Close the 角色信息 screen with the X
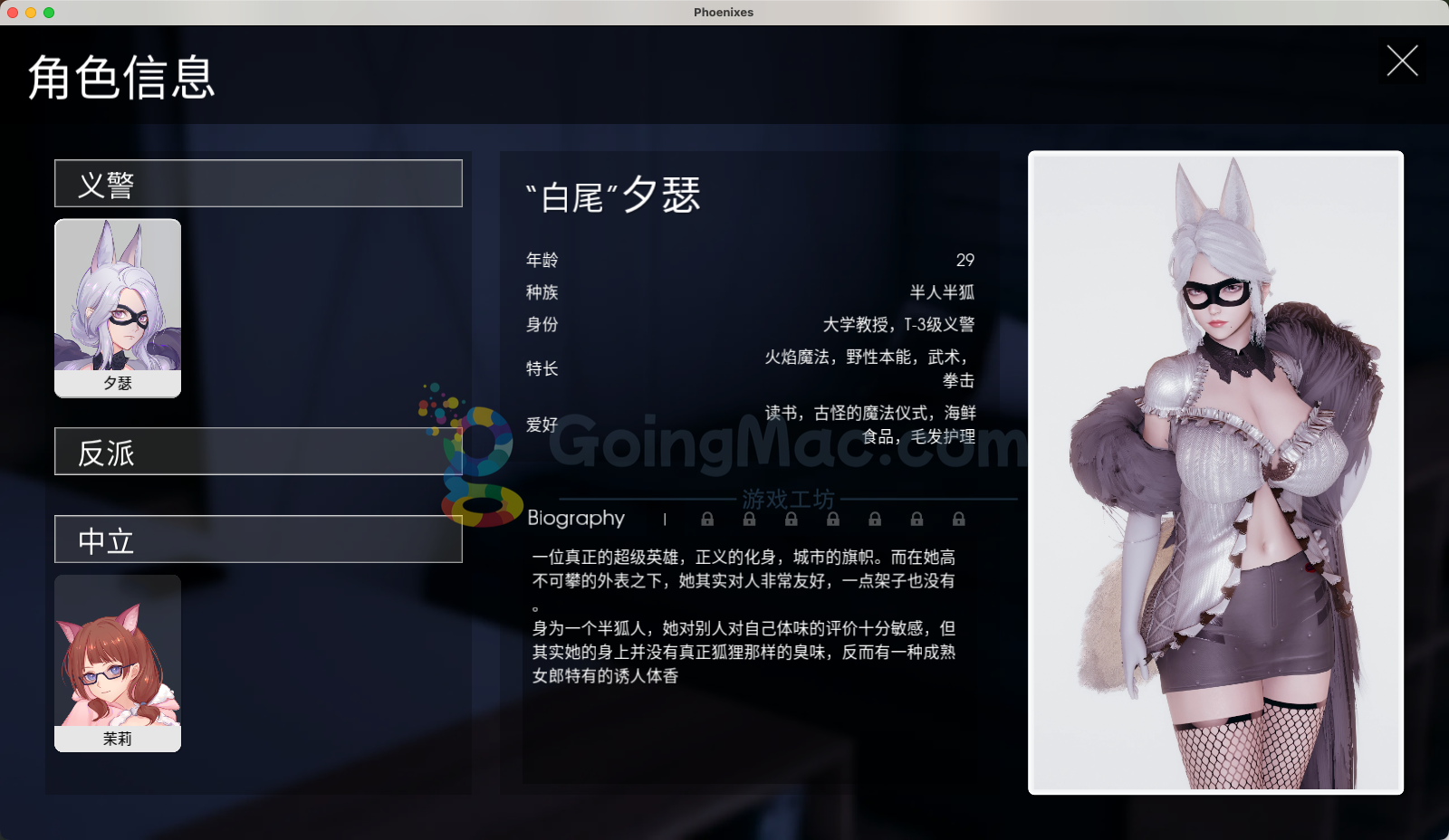This screenshot has width=1449, height=840. 1402,61
